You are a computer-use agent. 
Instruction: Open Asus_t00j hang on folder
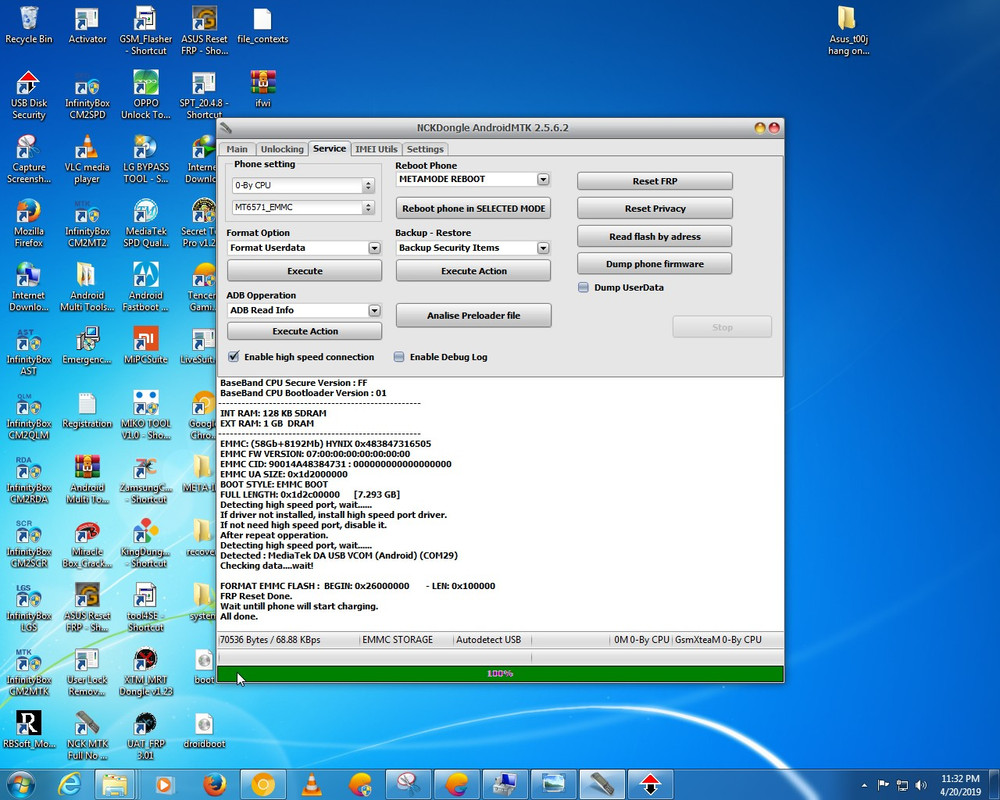point(848,30)
